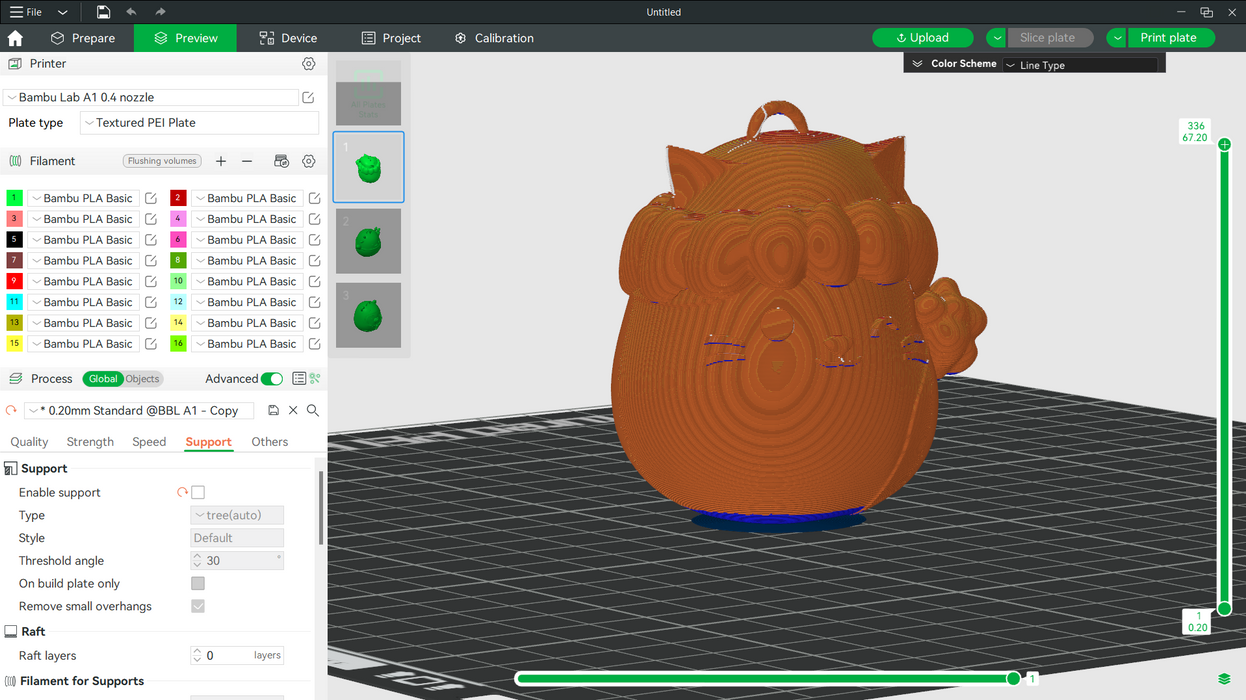Expand the Print plate dropdown arrow
This screenshot has height=700, width=1246.
click(x=1117, y=38)
